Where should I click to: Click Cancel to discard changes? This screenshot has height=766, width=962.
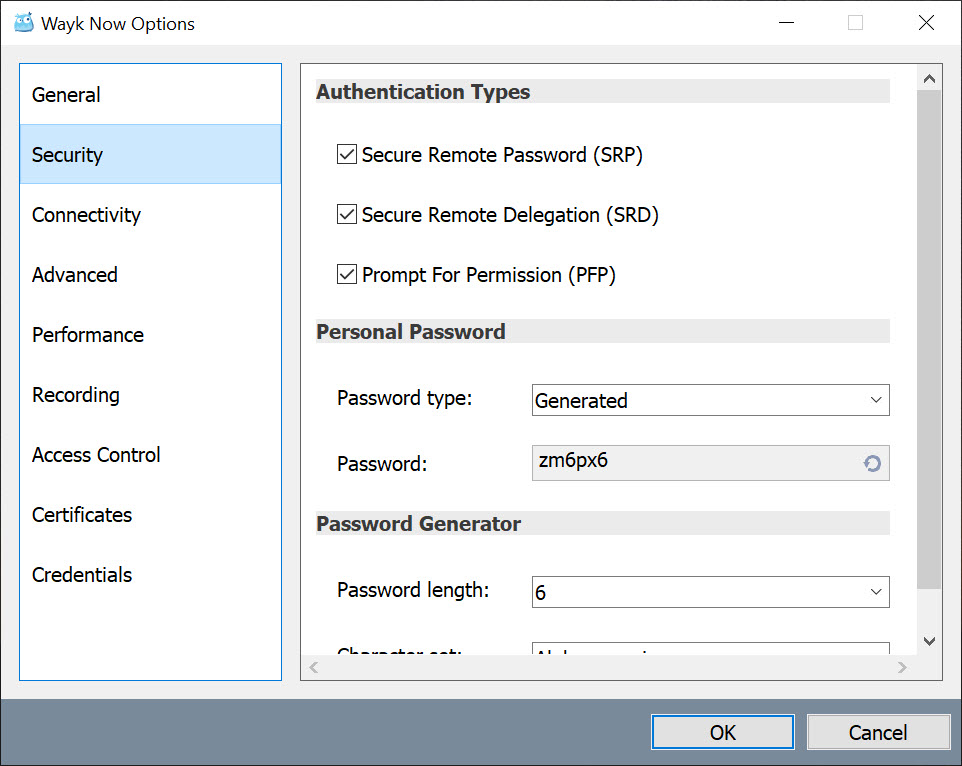(x=878, y=732)
